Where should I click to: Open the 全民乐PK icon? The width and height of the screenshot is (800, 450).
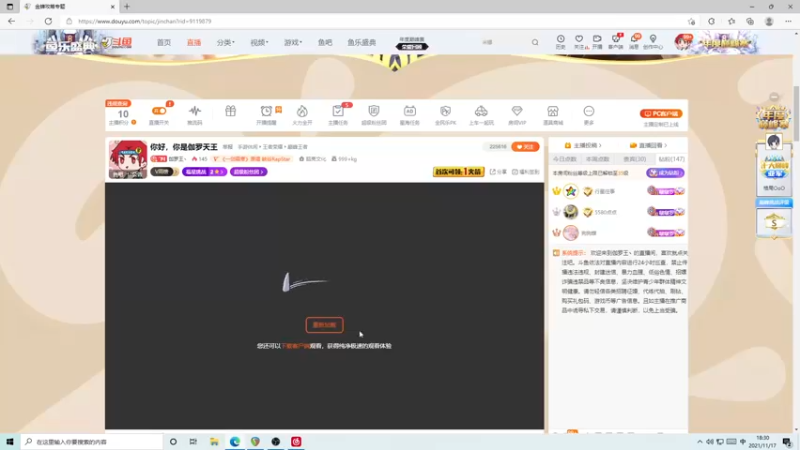click(445, 111)
